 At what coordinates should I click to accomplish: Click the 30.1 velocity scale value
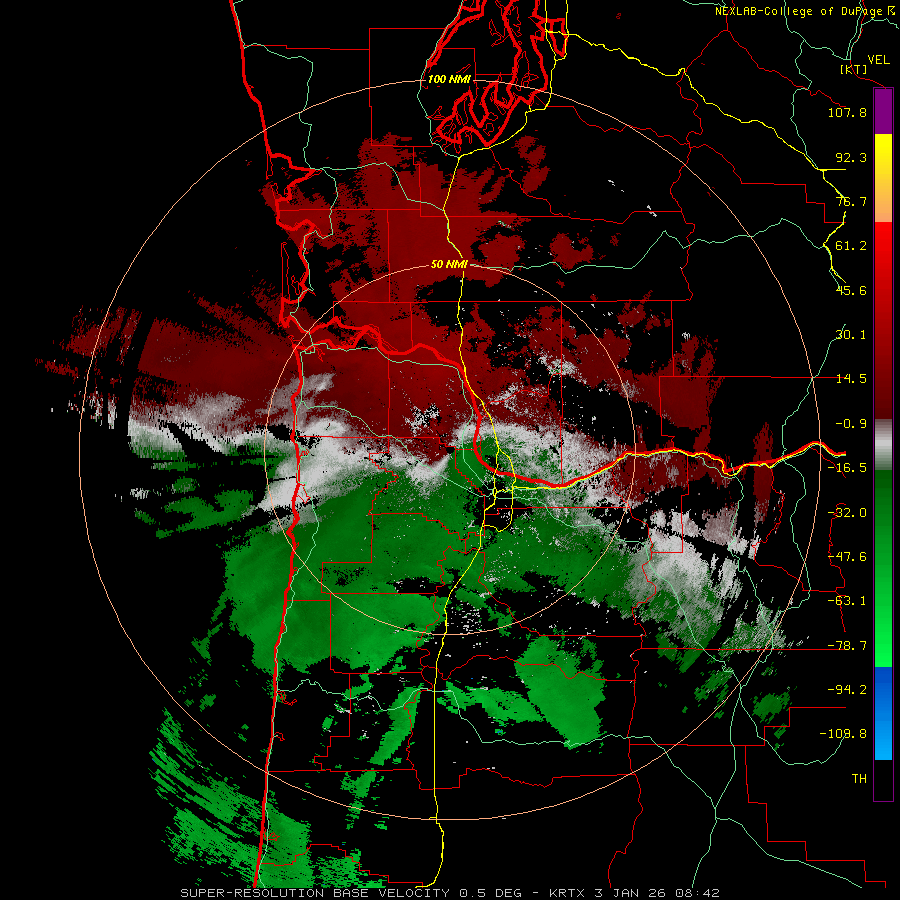pos(851,335)
